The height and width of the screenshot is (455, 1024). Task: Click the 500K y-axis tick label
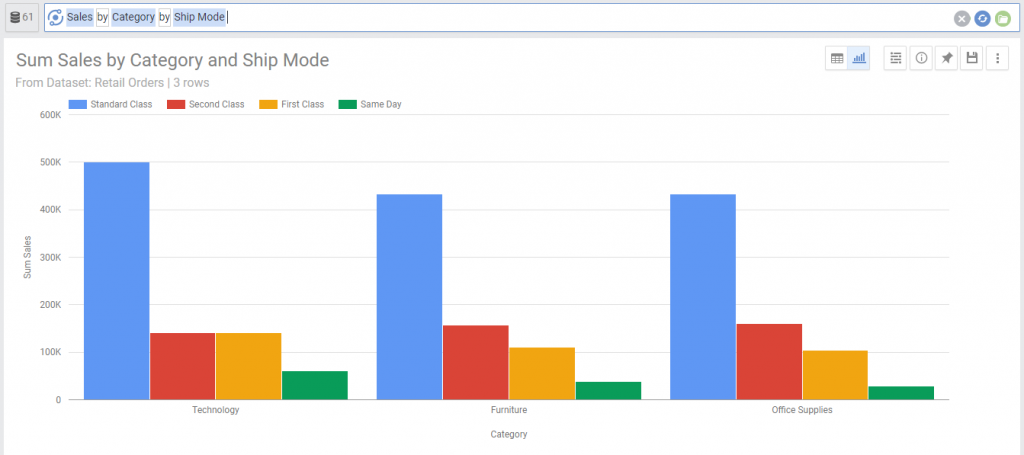click(x=51, y=163)
